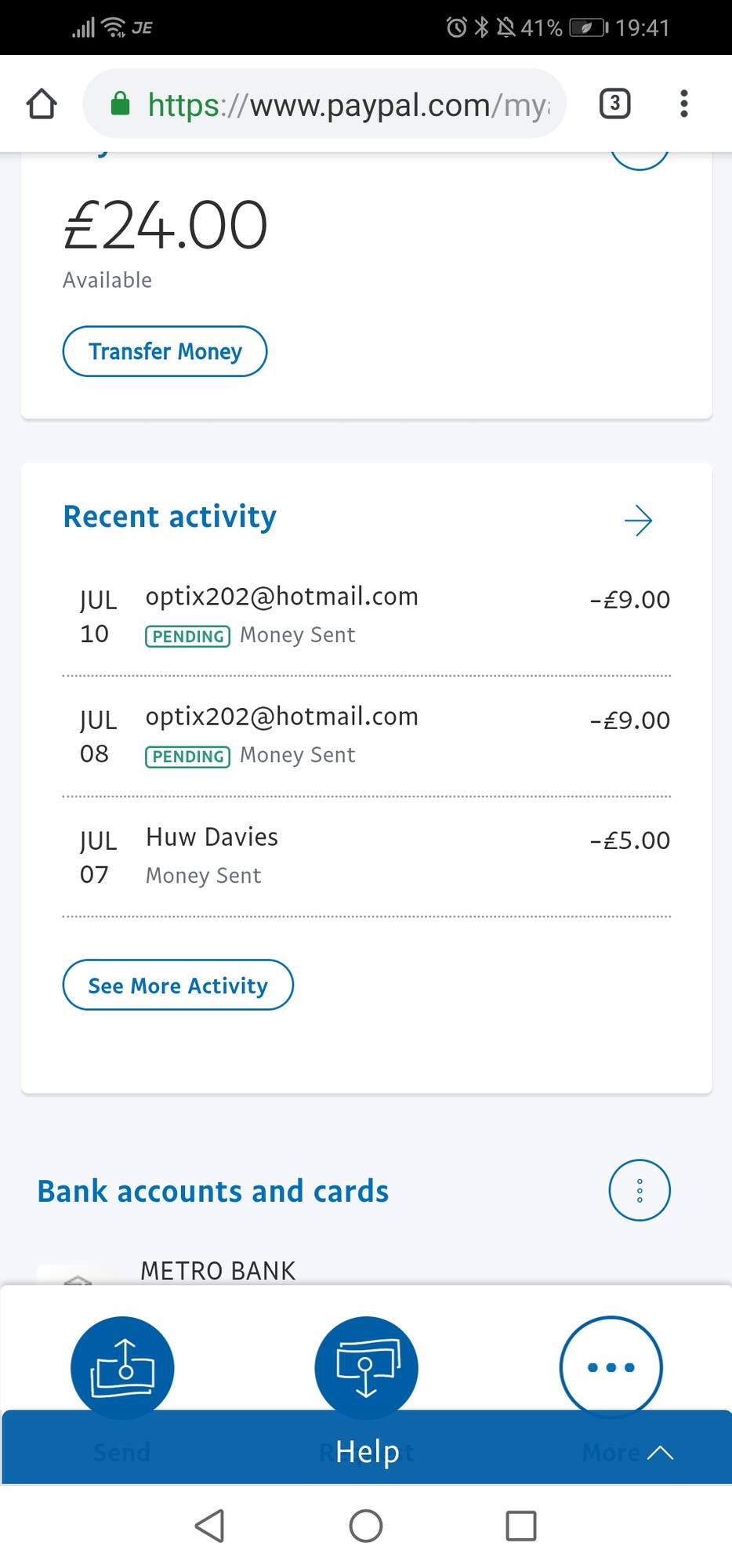
Task: Open Bank accounts and cards options menu
Action: tap(640, 1190)
